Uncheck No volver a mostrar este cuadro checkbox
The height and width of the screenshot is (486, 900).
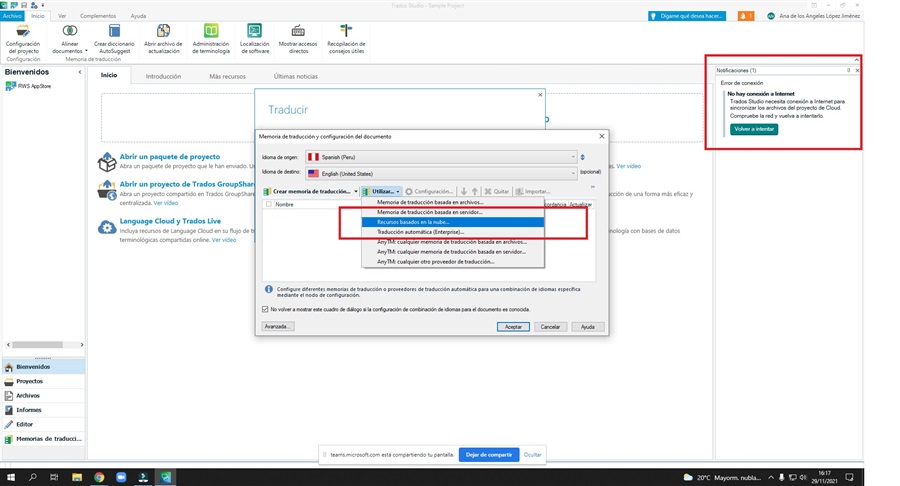click(265, 309)
